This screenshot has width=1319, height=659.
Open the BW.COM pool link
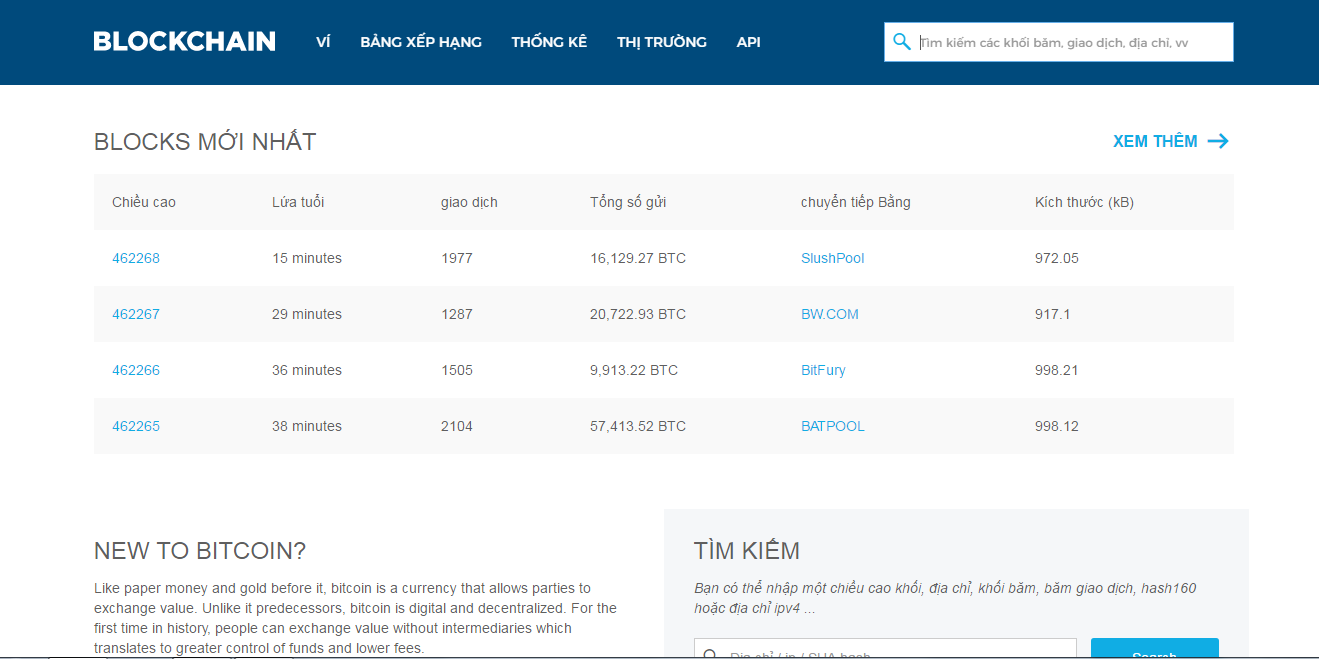tap(830, 314)
